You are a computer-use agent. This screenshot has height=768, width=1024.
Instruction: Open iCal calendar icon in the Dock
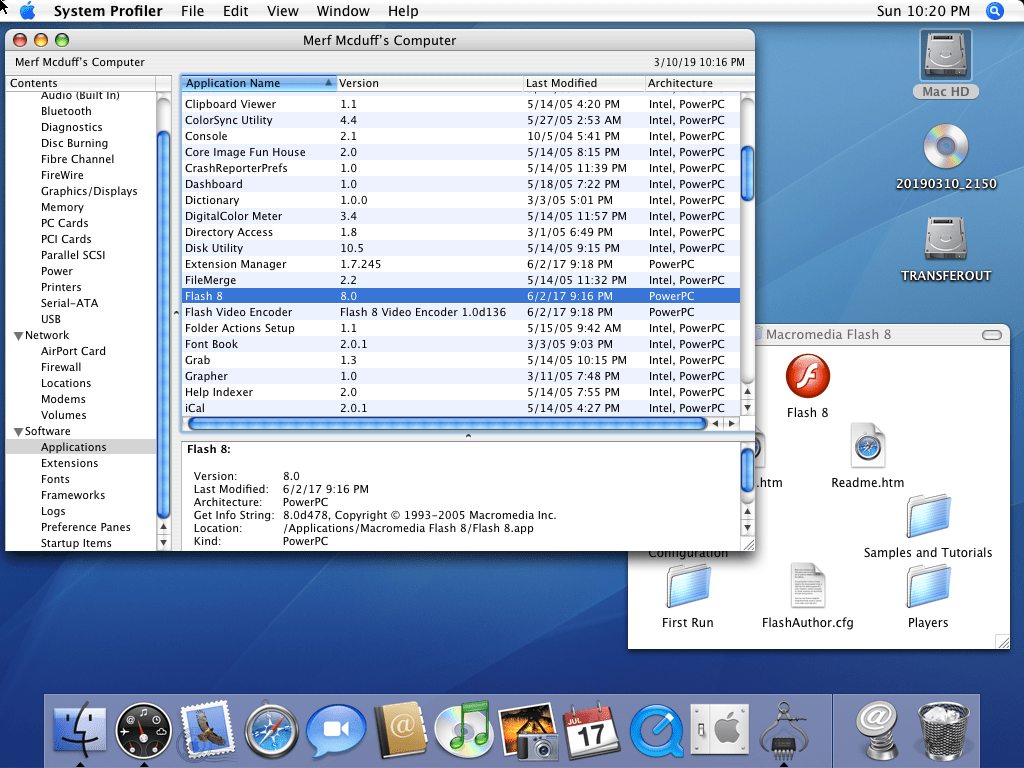(x=592, y=729)
